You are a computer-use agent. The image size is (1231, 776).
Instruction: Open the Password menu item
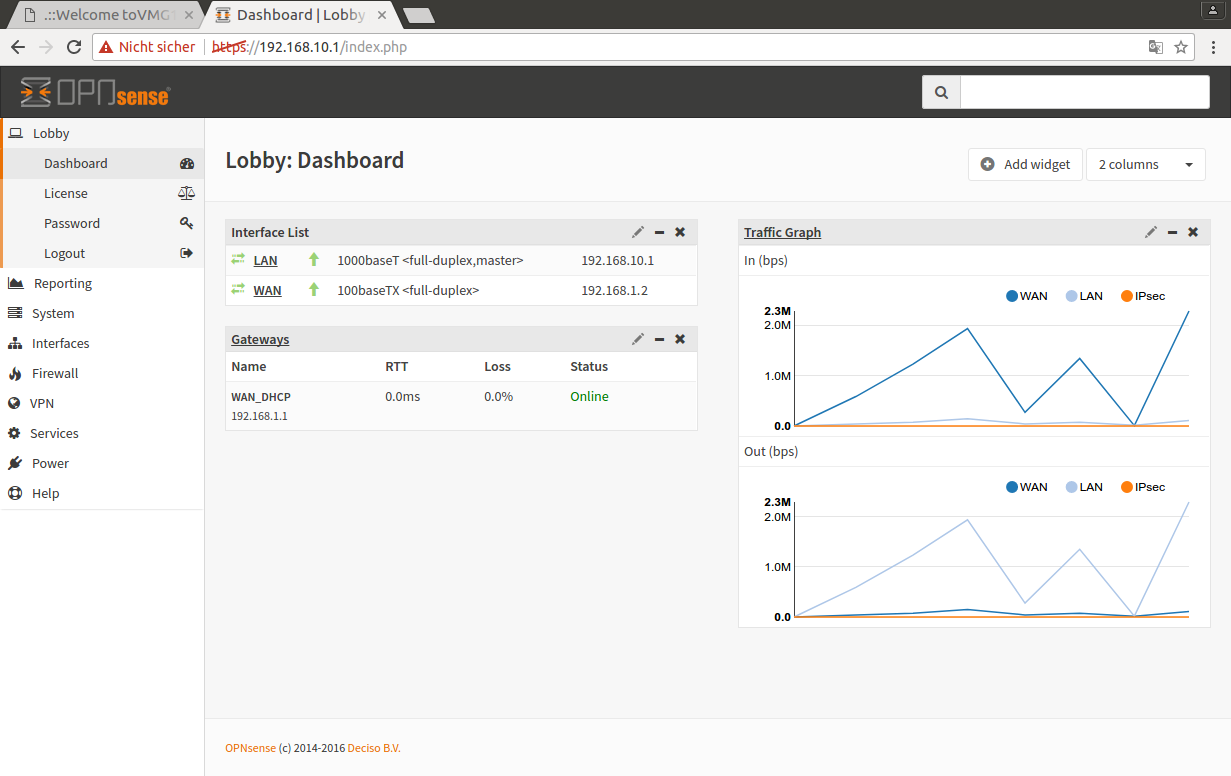coord(72,223)
